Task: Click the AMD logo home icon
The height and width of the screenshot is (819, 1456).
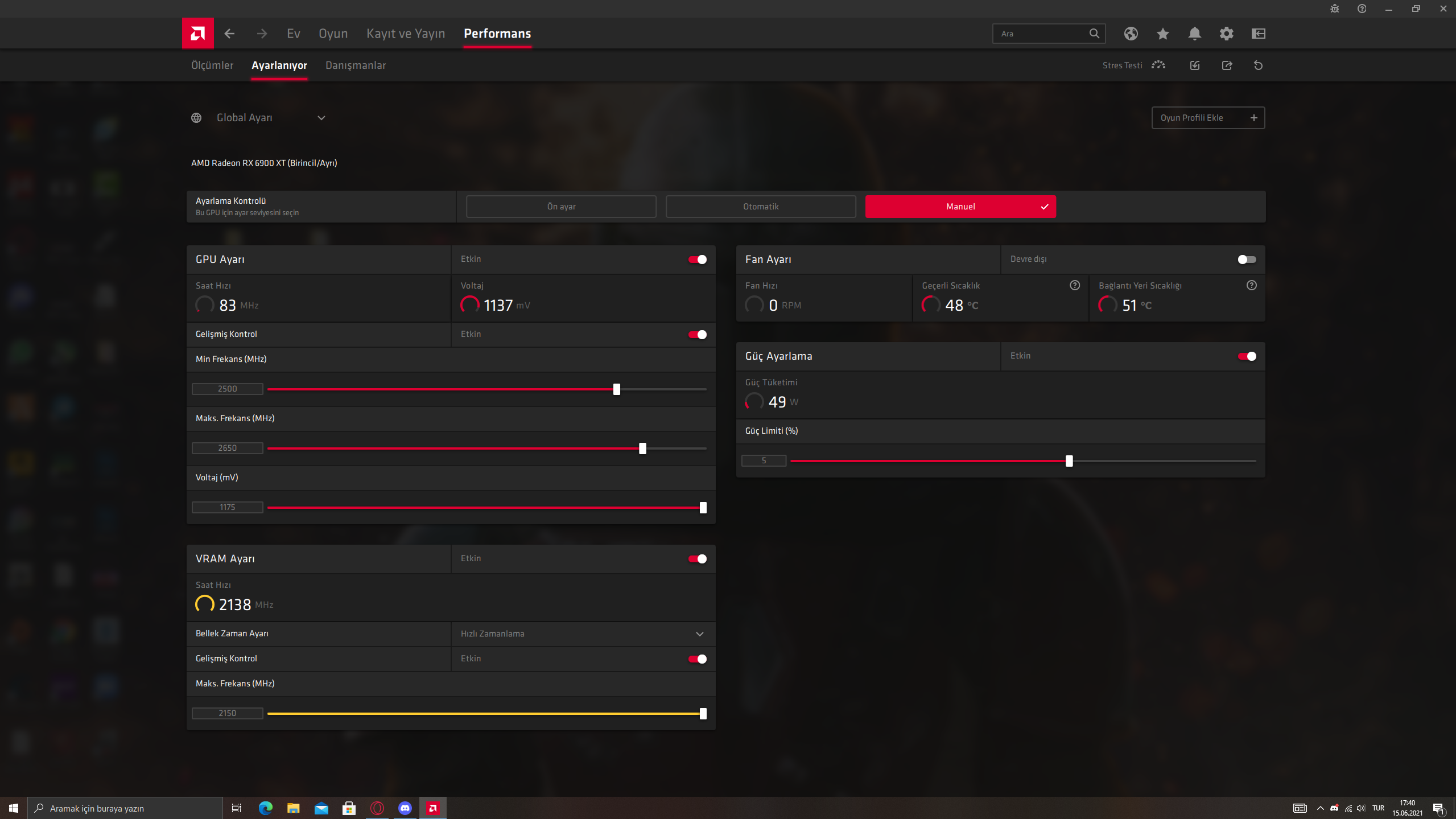Action: (x=197, y=34)
